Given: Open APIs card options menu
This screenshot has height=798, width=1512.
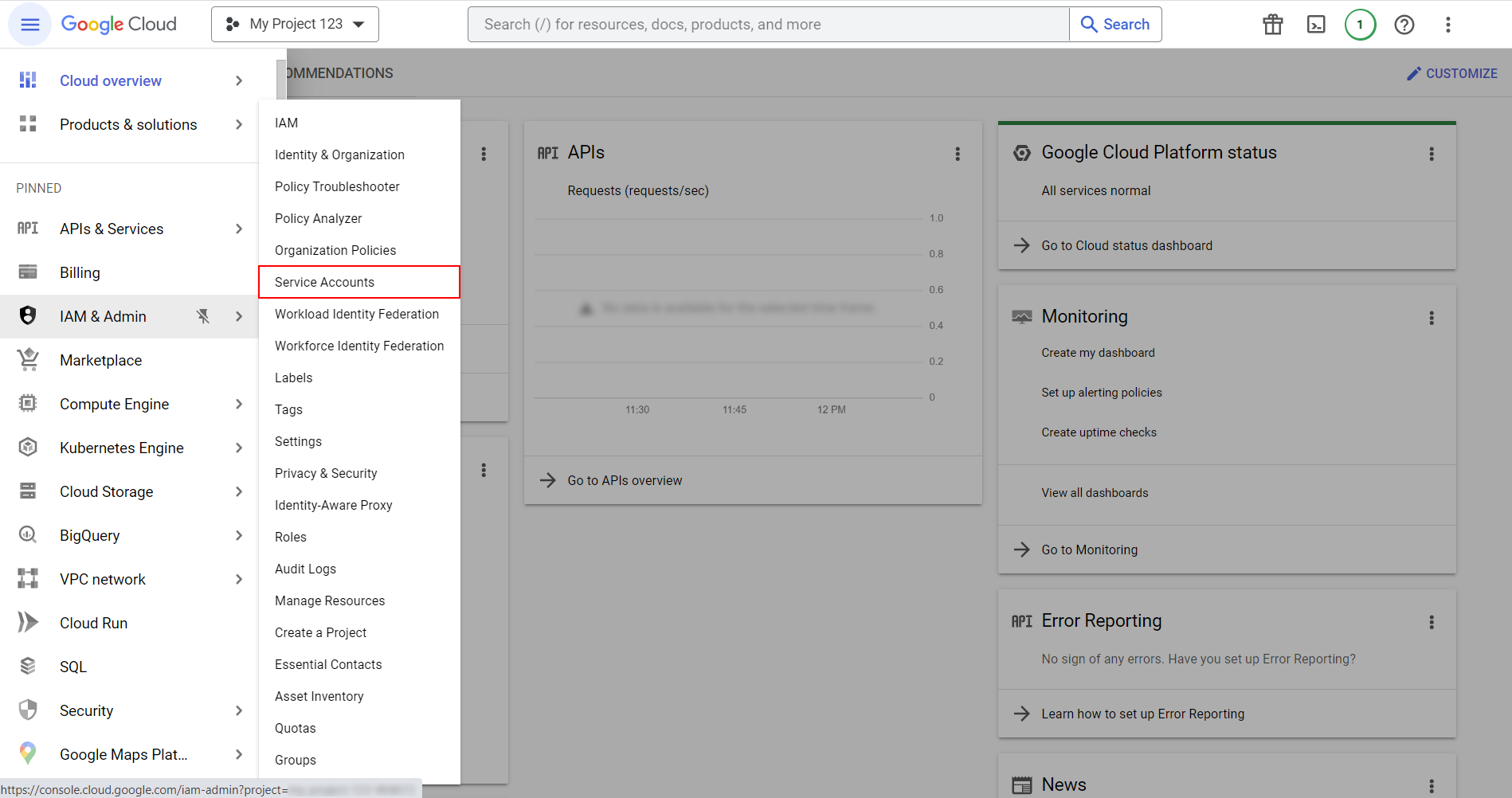Looking at the screenshot, I should pos(958,154).
